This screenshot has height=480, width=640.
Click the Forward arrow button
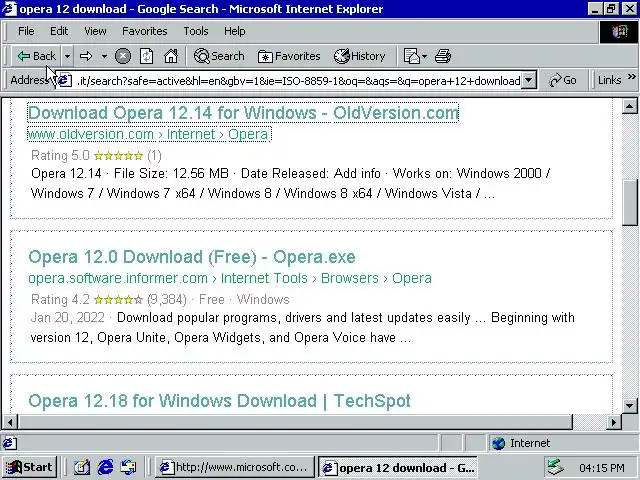(x=86, y=56)
